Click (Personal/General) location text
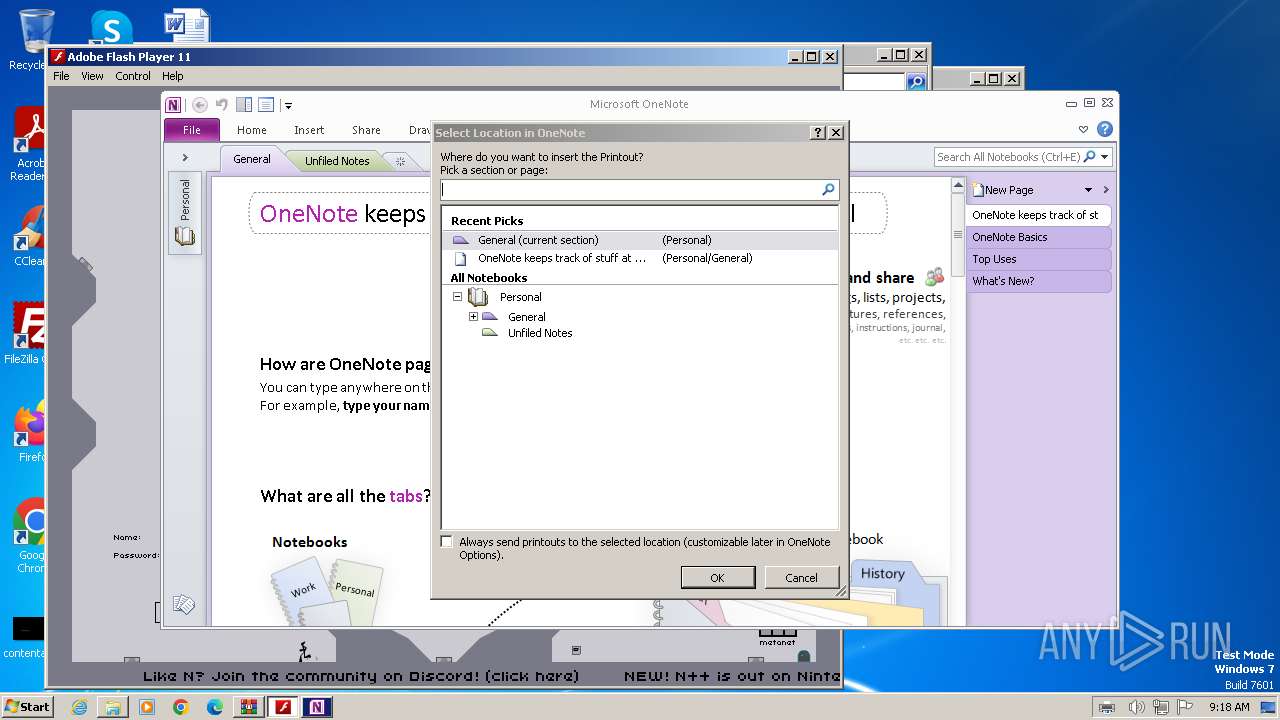 pos(707,258)
